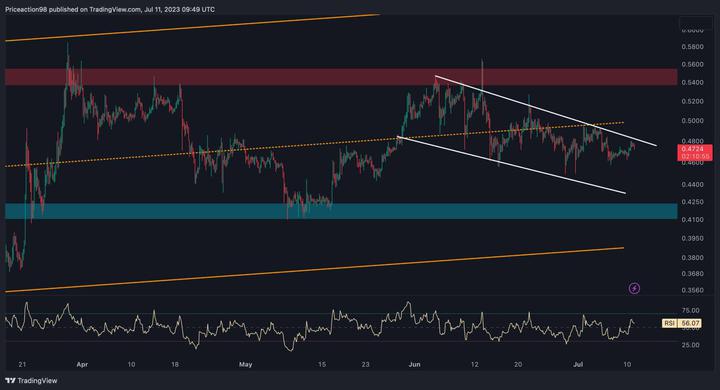
Task: Select the RSI indicator line in lower pane
Action: tap(321, 326)
